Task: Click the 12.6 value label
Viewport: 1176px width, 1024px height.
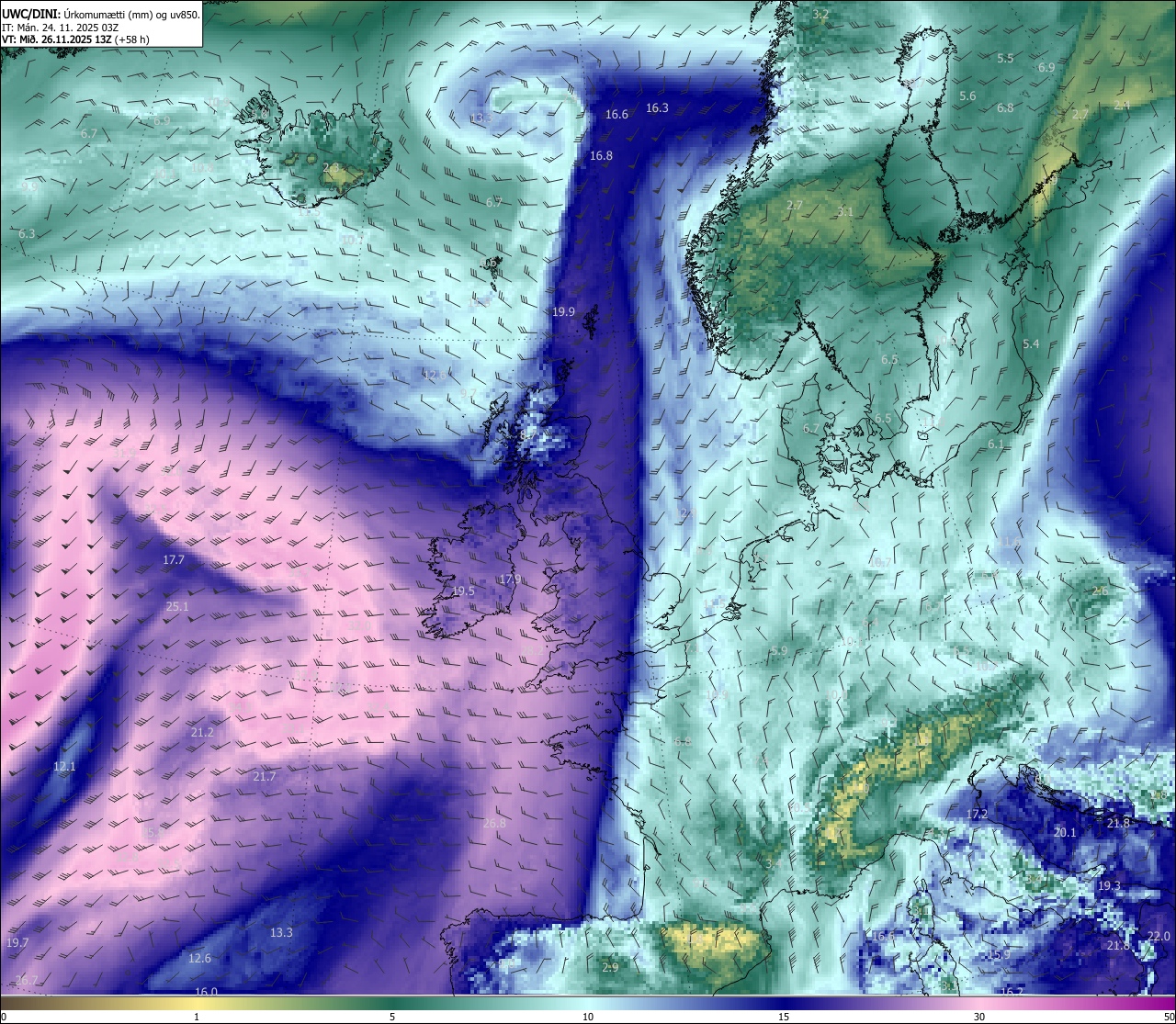Action: 199,958
